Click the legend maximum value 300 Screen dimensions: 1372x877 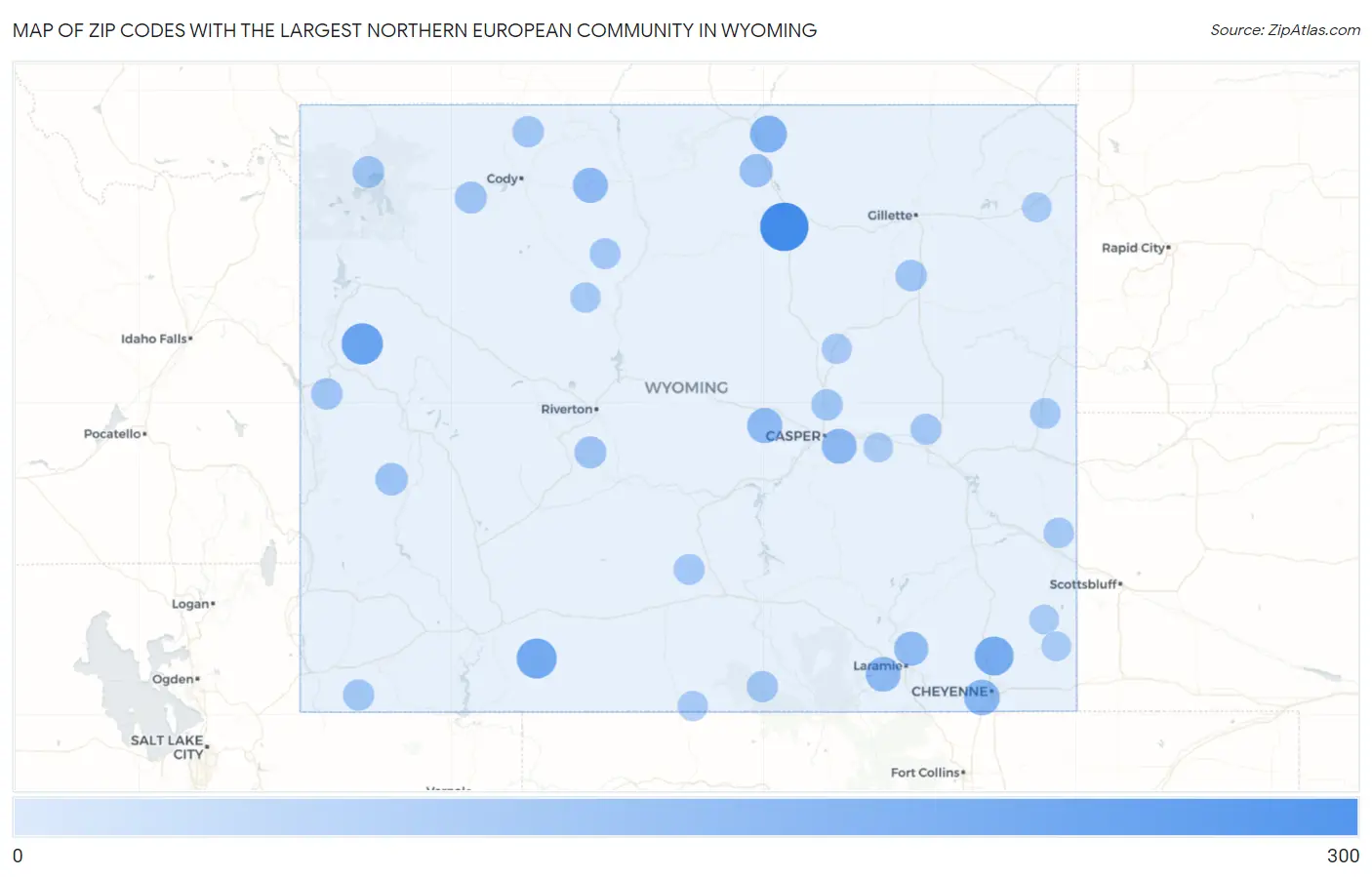click(1343, 856)
